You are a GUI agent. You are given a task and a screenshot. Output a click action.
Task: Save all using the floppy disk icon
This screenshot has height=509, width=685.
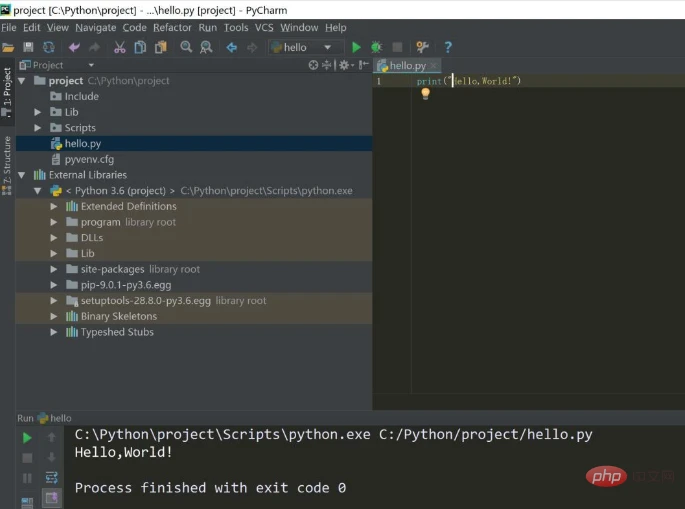(28, 47)
